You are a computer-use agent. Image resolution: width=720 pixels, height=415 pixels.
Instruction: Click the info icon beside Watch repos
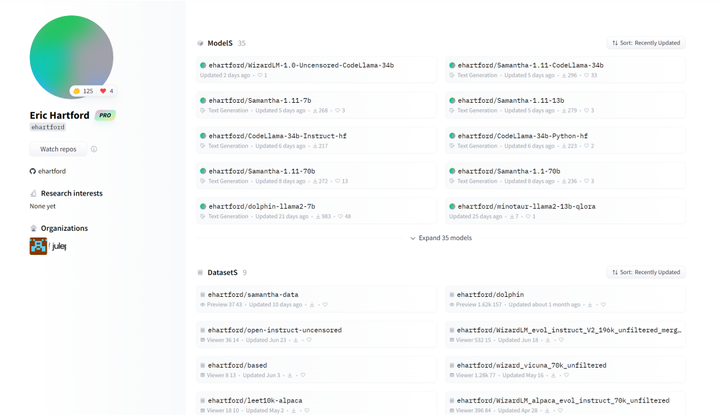click(x=94, y=149)
